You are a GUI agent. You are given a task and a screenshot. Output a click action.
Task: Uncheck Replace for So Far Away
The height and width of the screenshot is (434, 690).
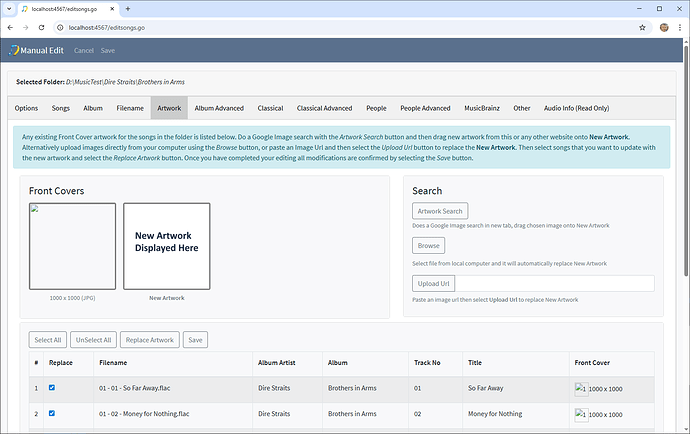tap(53, 387)
